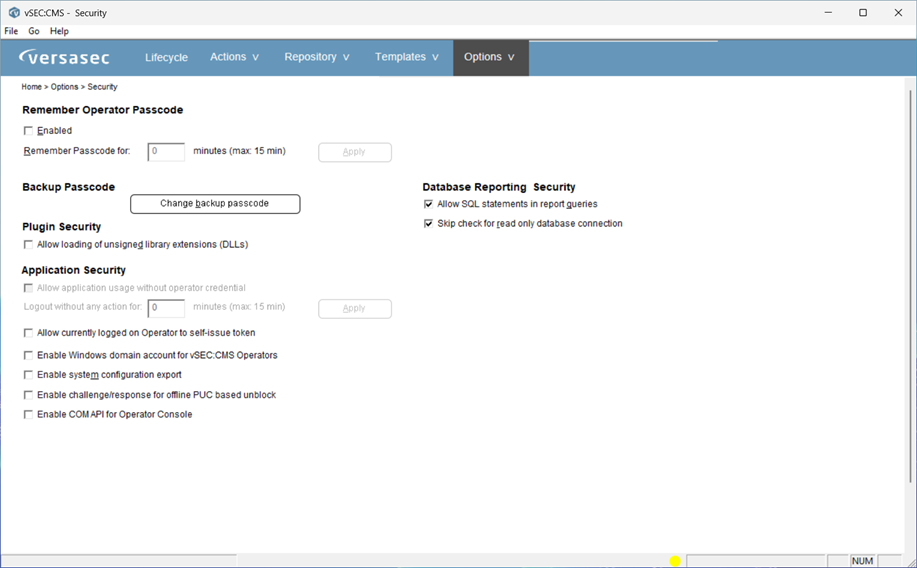Click the Remember Passcode minutes field
The width and height of the screenshot is (917, 568).
166,152
